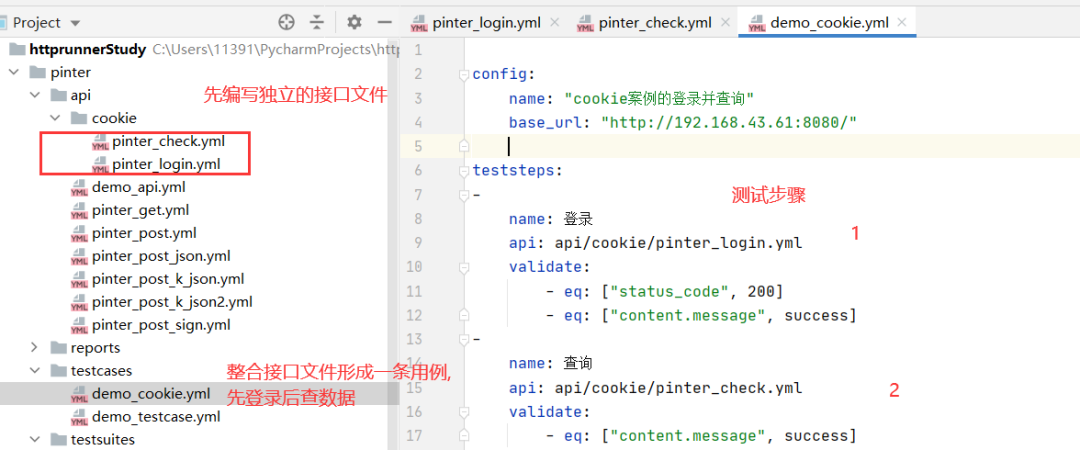
Task: Switch to pinter_login.yml tab
Action: 484,23
